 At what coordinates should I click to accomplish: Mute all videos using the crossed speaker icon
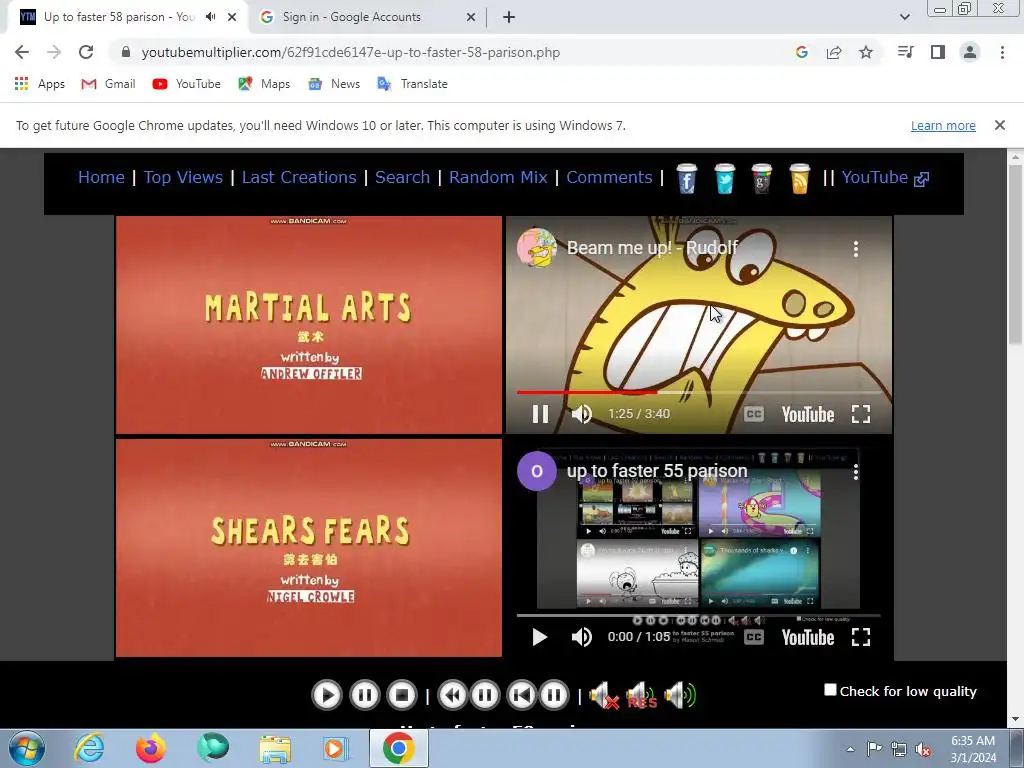pos(603,696)
